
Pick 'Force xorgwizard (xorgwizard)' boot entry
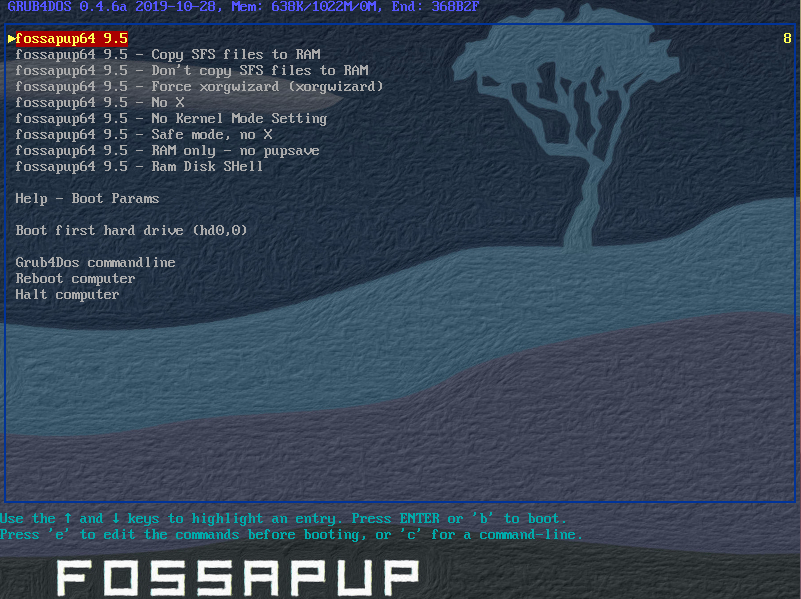(199, 87)
